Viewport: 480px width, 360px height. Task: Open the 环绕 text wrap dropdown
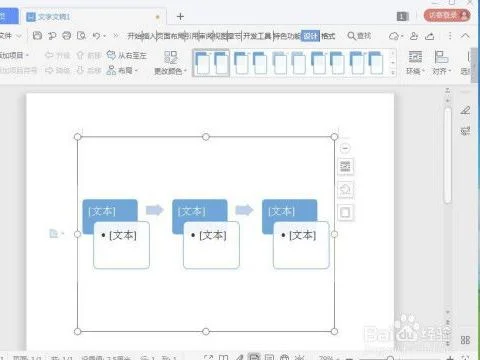415,62
